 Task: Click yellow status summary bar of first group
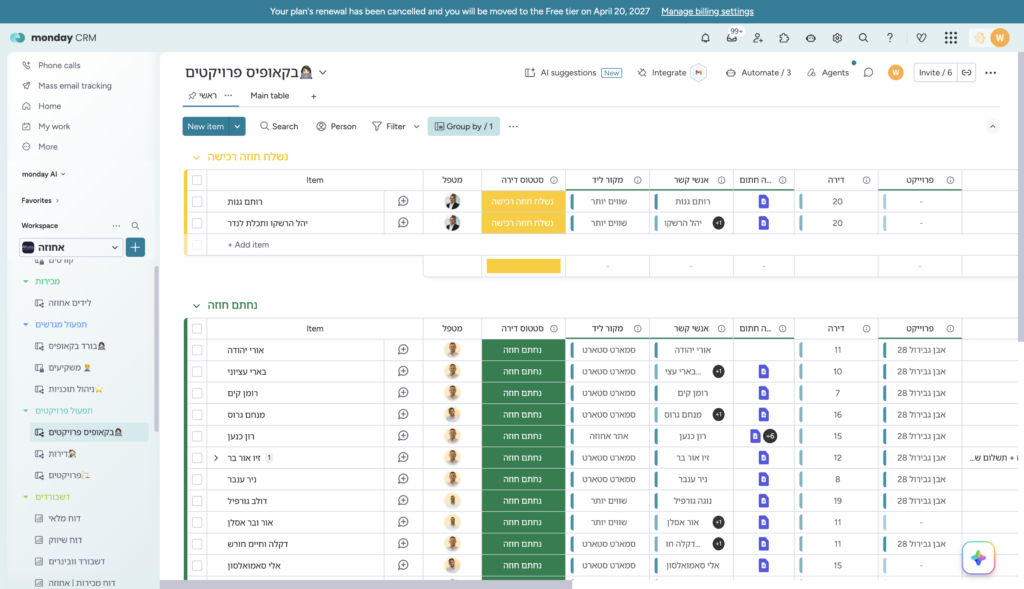pos(523,266)
